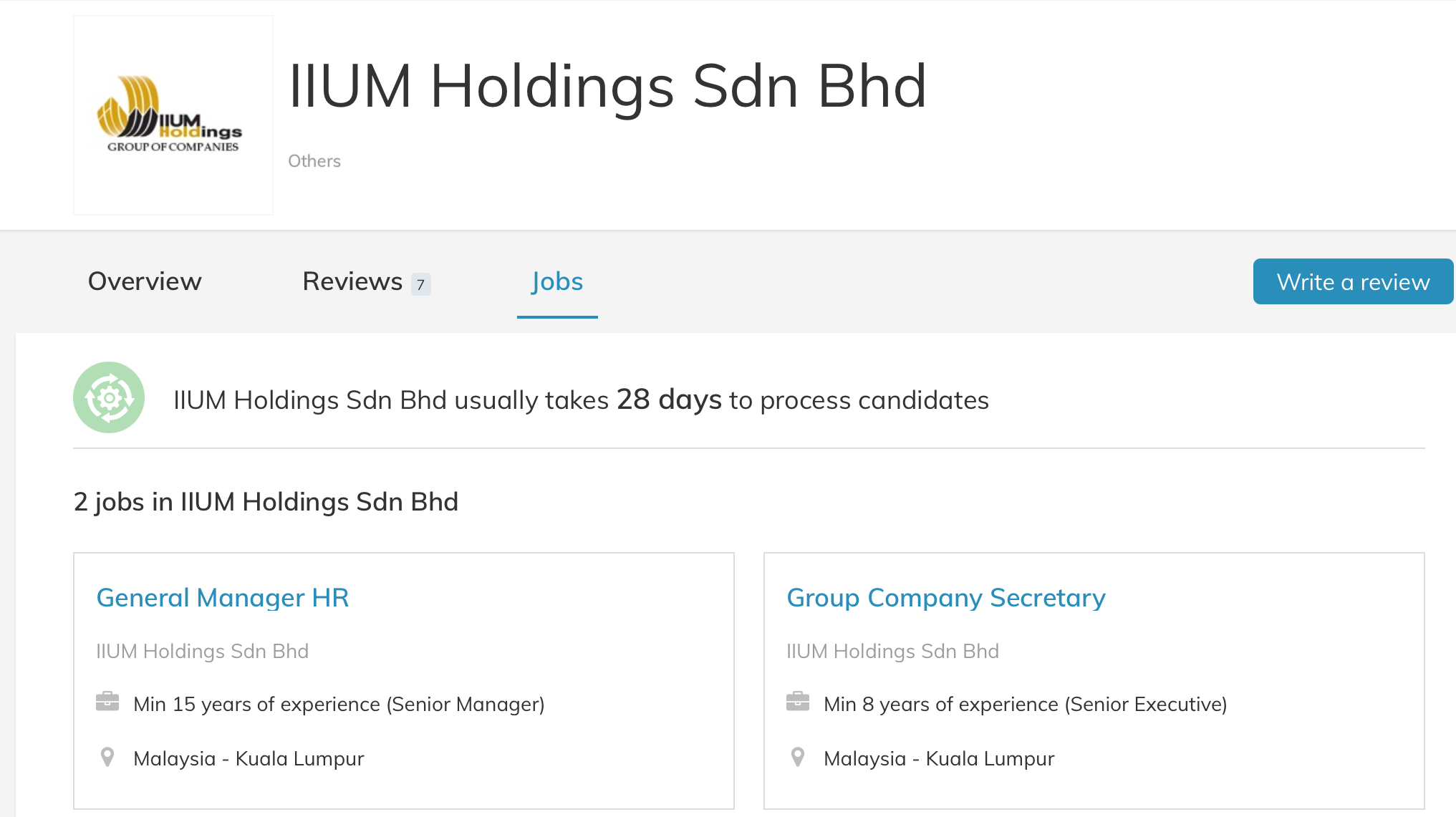
Task: Switch to the Overview tab
Action: (x=145, y=281)
